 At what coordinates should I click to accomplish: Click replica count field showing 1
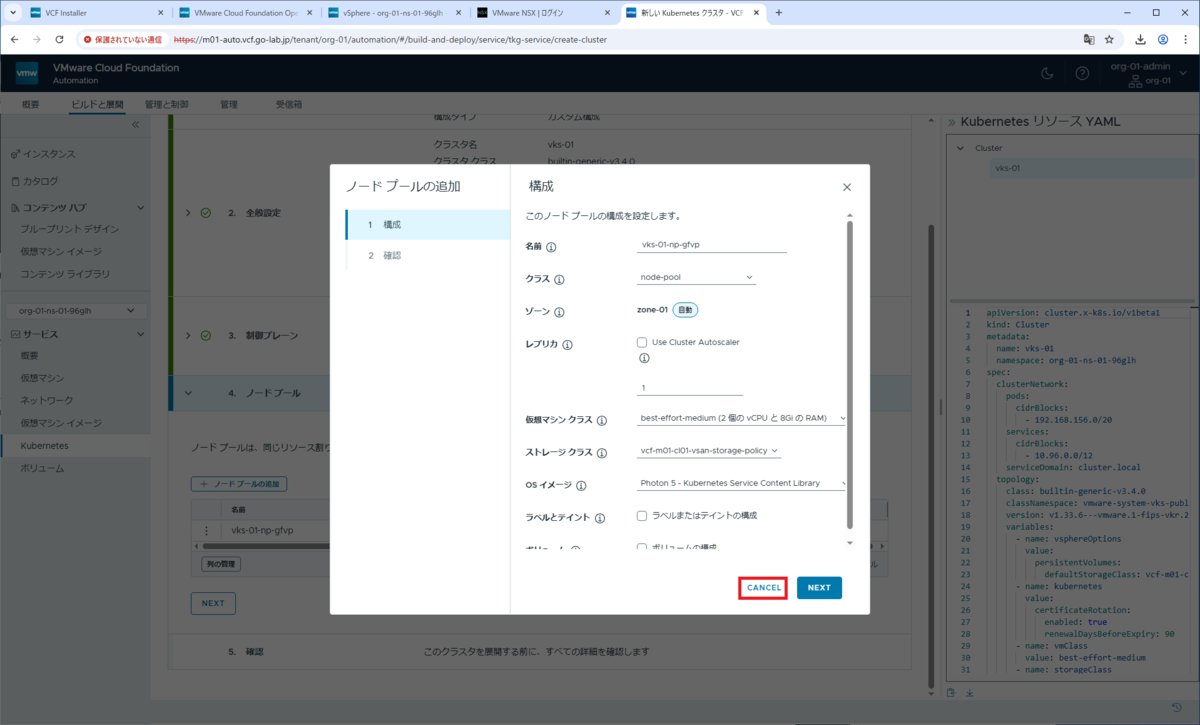[x=690, y=387]
